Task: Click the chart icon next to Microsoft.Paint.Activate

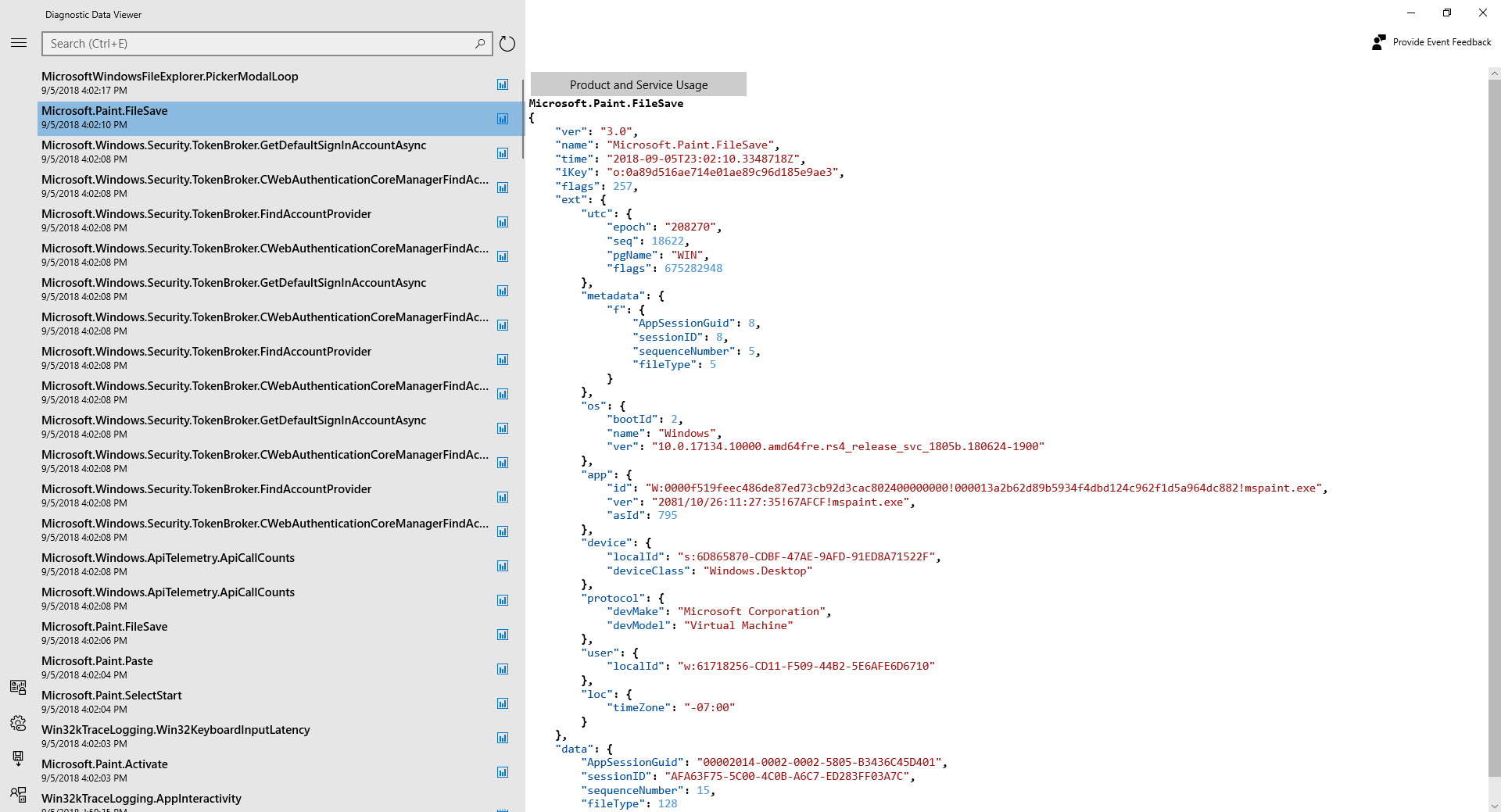Action: click(503, 772)
